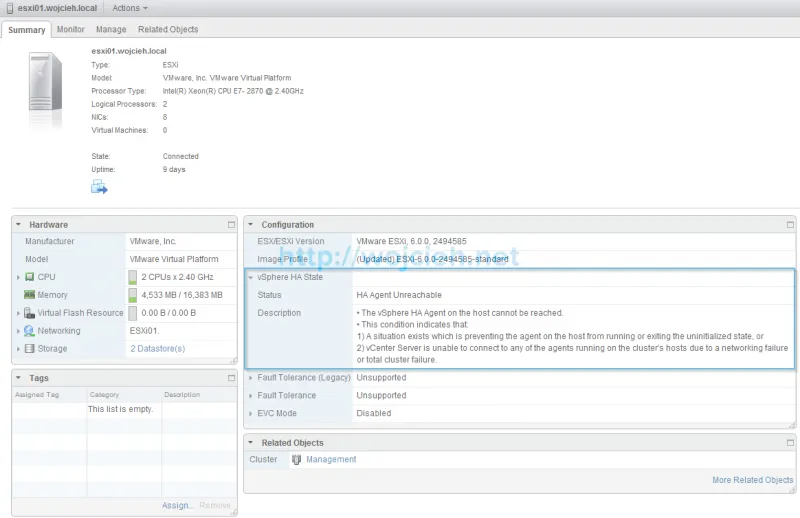Viewport: 800px width, 518px height.
Task: Open More Related Objects link
Action: click(753, 480)
